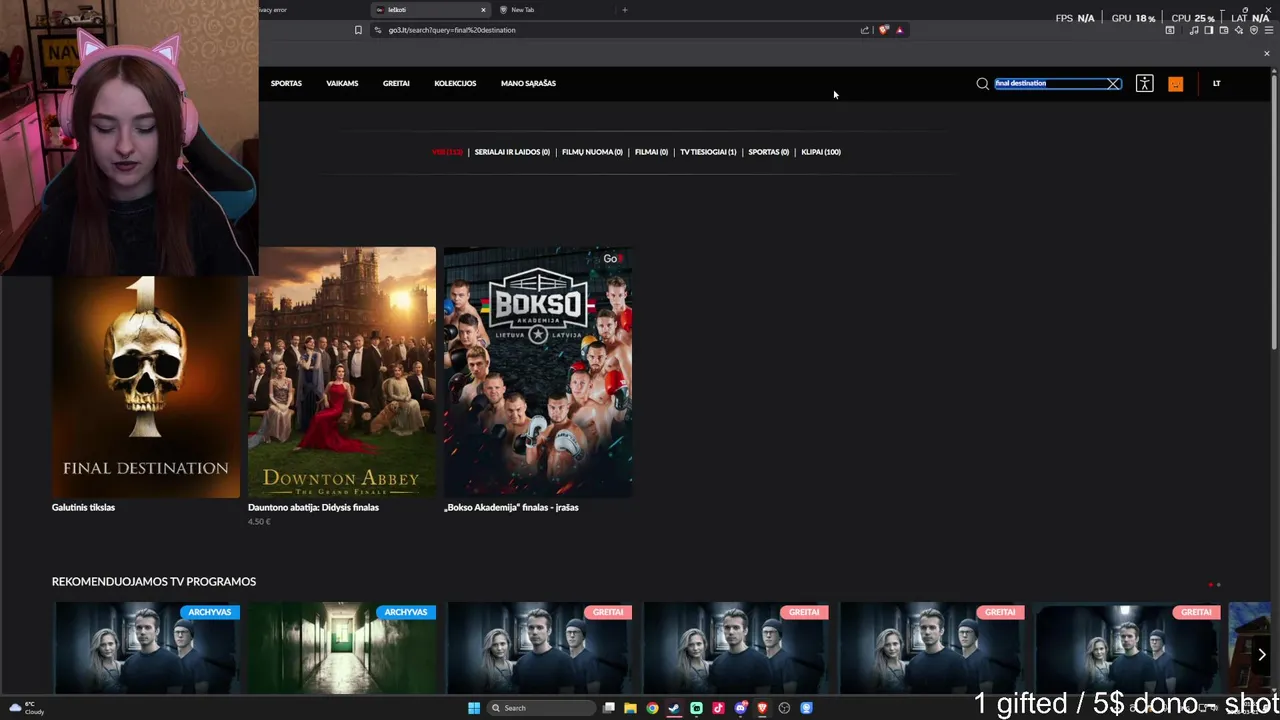1280x720 pixels.
Task: Open TikTok app from taskbar
Action: pyautogui.click(x=718, y=708)
